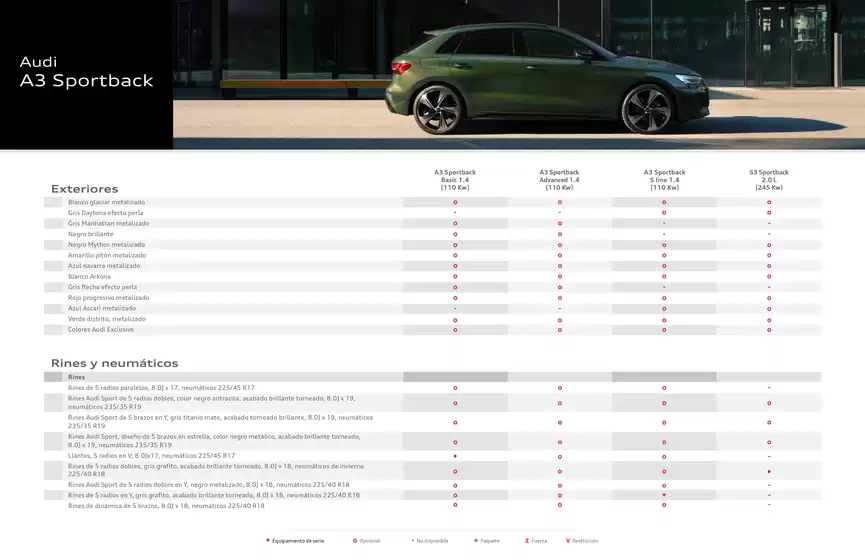865x560 pixels.
Task: Click Advanced 1.4 marker for 'Verde distrito, metalizado'
Action: pos(559,320)
